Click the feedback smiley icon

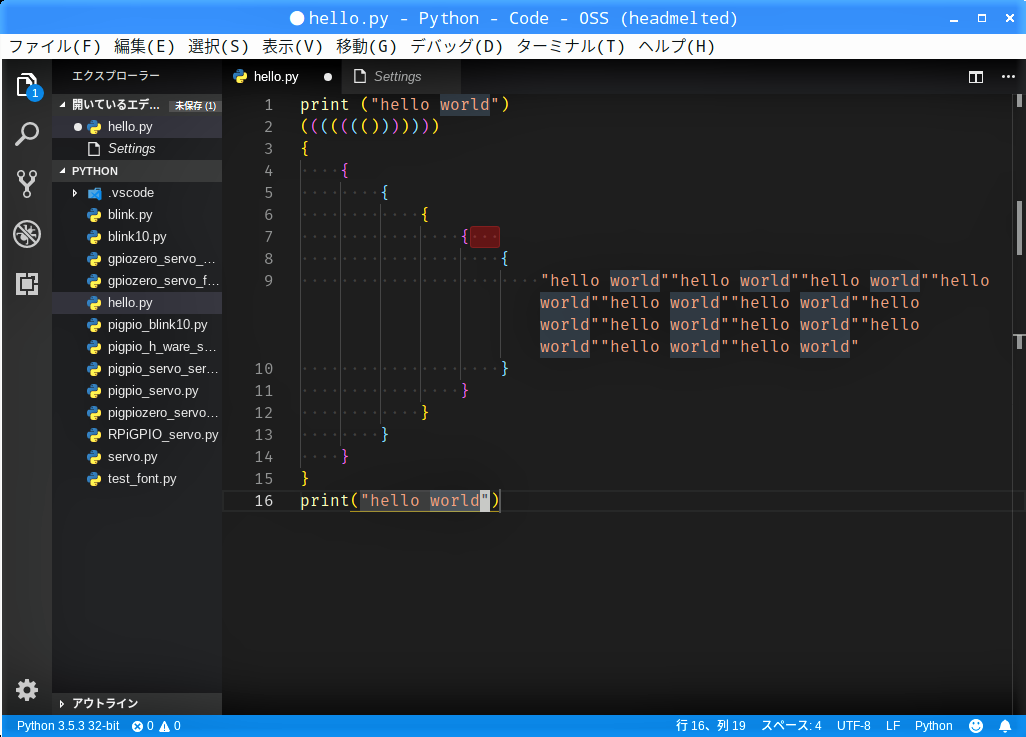click(976, 726)
